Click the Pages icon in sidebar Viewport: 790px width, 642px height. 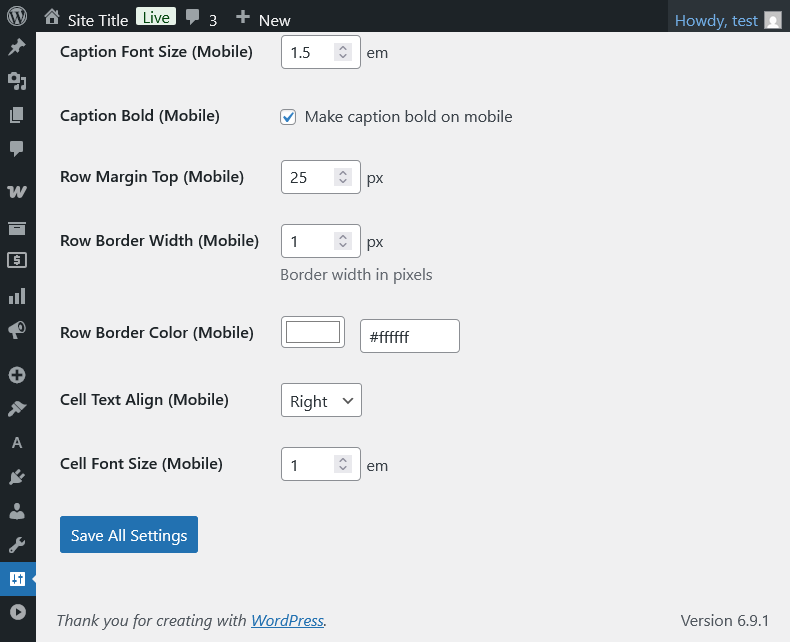point(17,114)
